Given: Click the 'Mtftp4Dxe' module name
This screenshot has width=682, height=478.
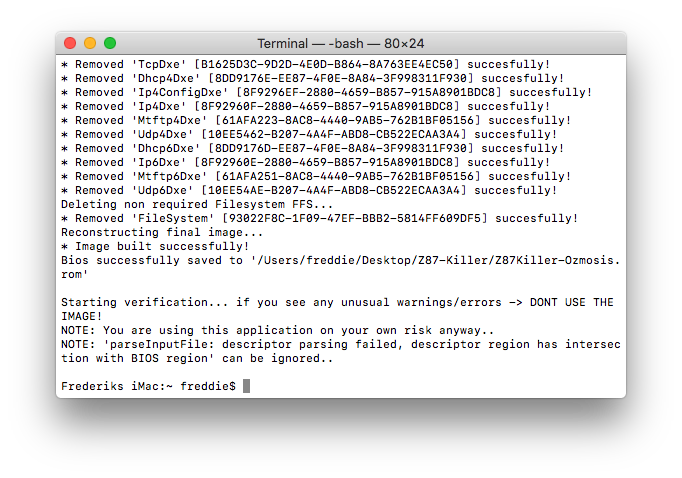Looking at the screenshot, I should (169, 120).
